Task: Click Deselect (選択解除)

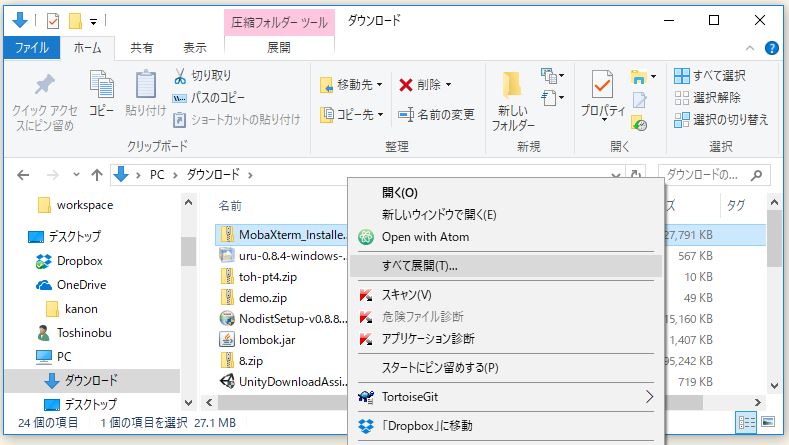Action: pyautogui.click(x=707, y=98)
